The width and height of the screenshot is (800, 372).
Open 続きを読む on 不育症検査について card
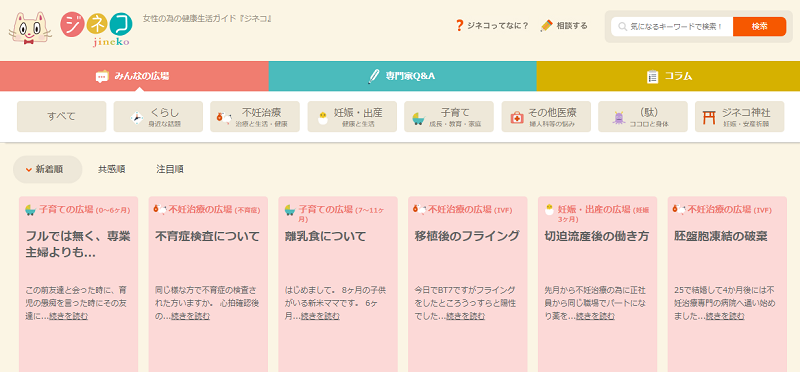coord(190,316)
